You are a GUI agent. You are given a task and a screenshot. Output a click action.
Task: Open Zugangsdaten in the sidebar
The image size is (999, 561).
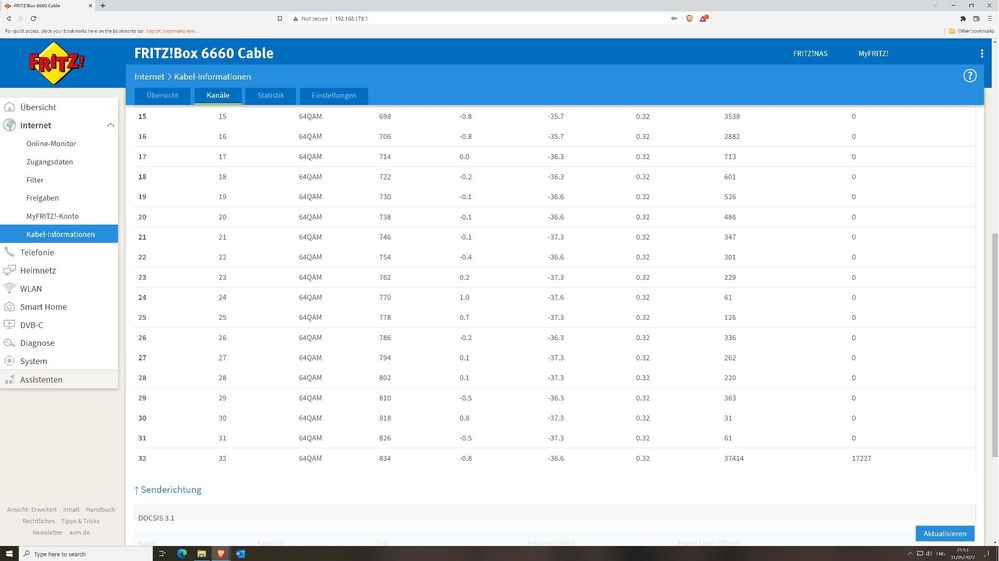(x=50, y=162)
